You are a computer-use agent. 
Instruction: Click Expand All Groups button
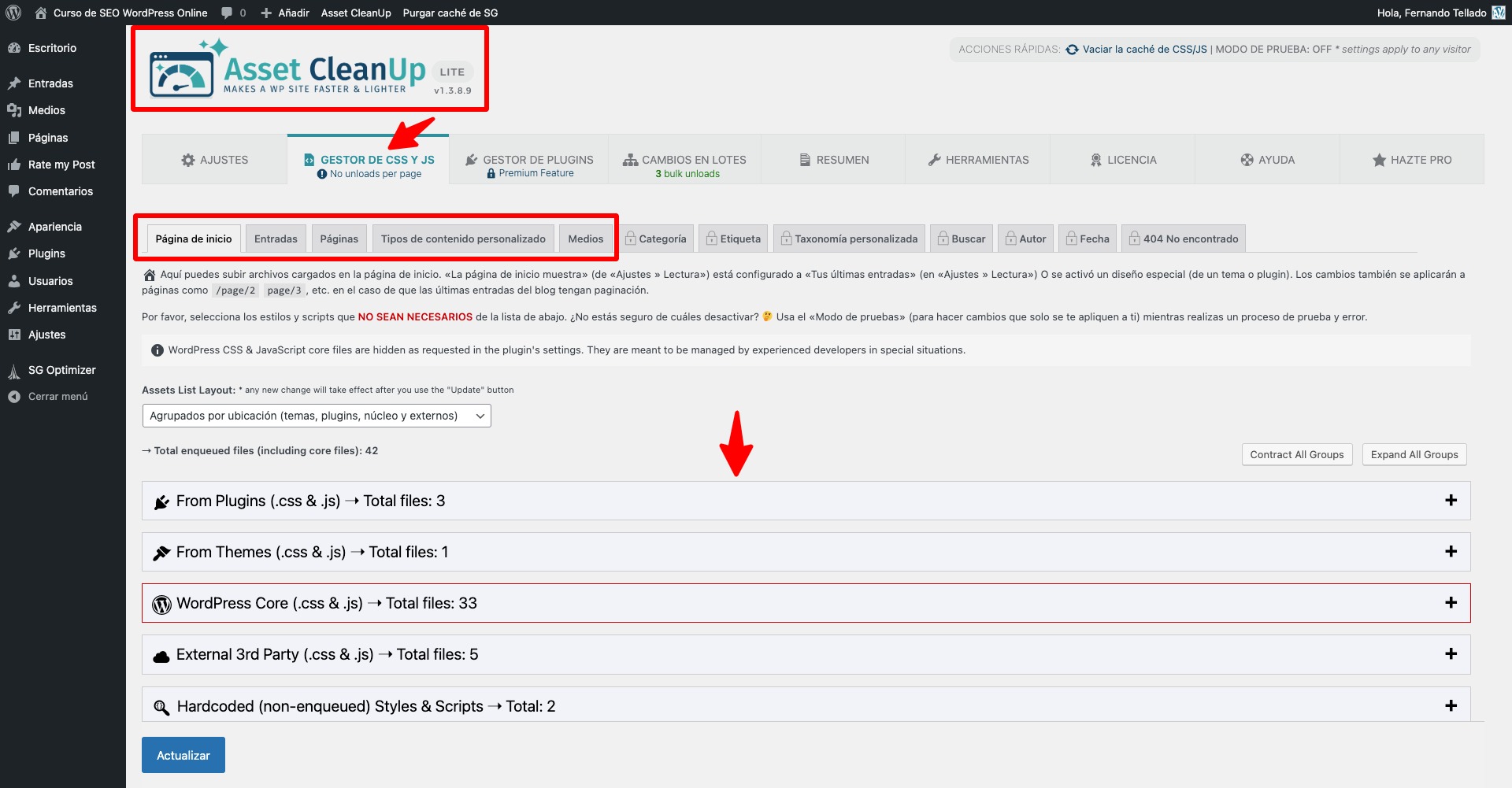(1414, 455)
